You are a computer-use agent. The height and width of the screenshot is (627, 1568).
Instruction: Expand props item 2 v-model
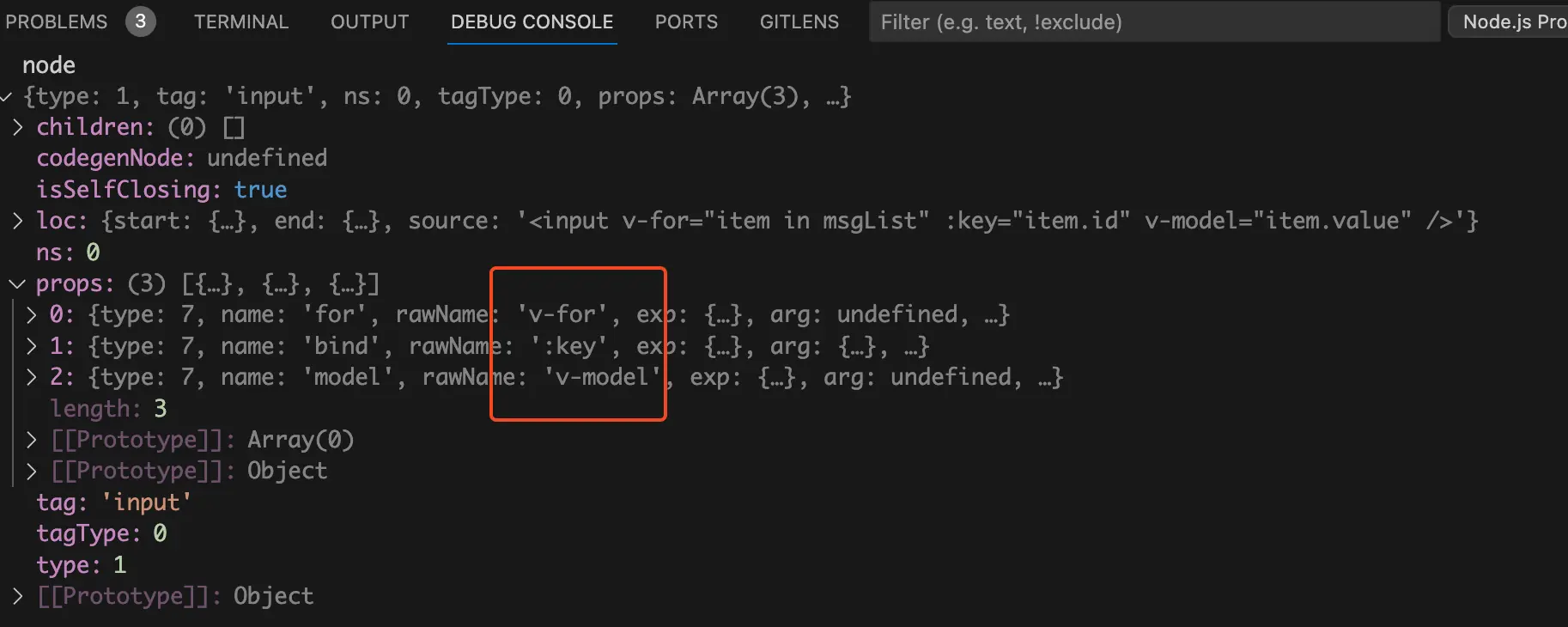click(x=32, y=378)
